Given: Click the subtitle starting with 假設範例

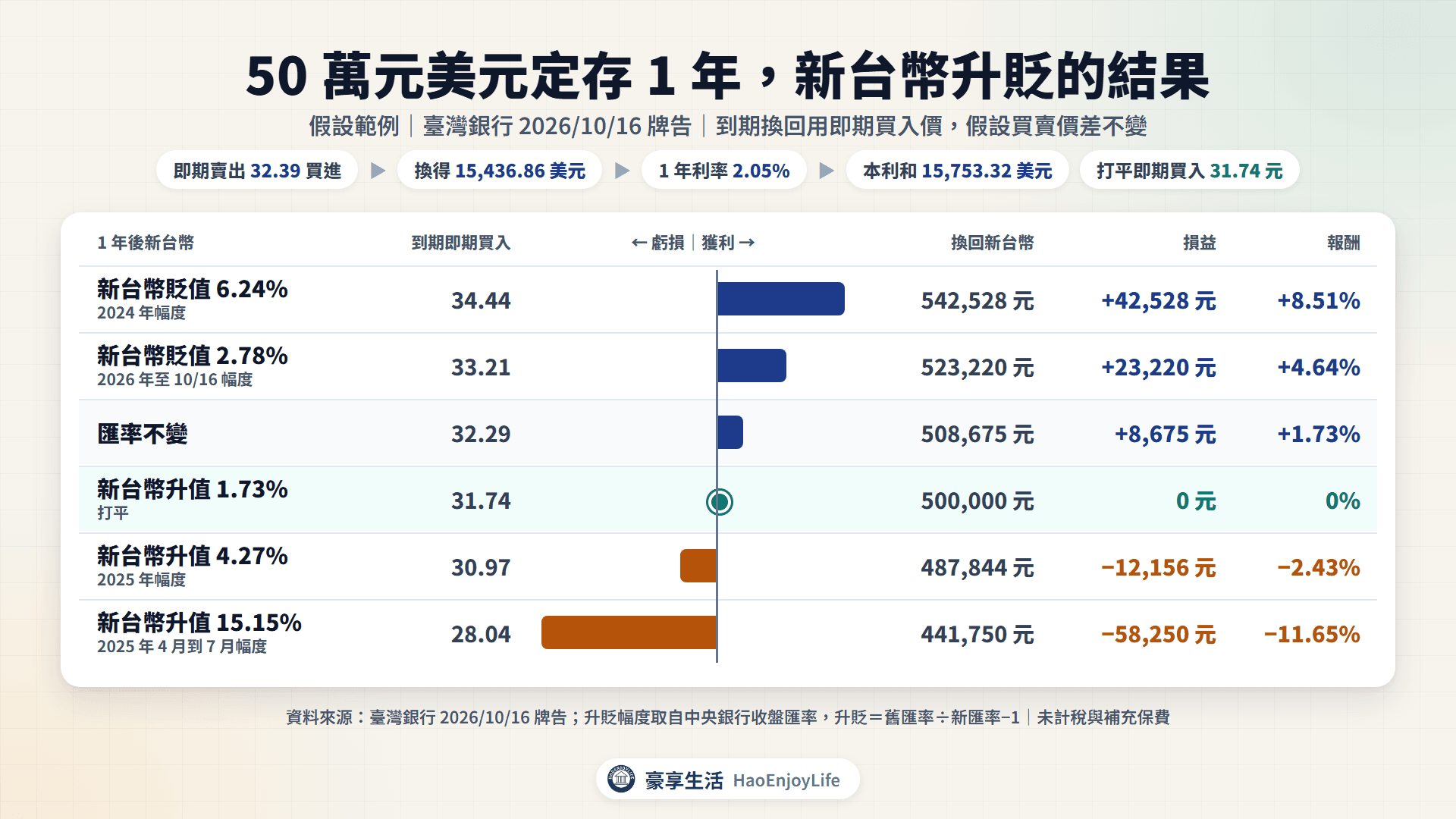Looking at the screenshot, I should click(x=728, y=126).
